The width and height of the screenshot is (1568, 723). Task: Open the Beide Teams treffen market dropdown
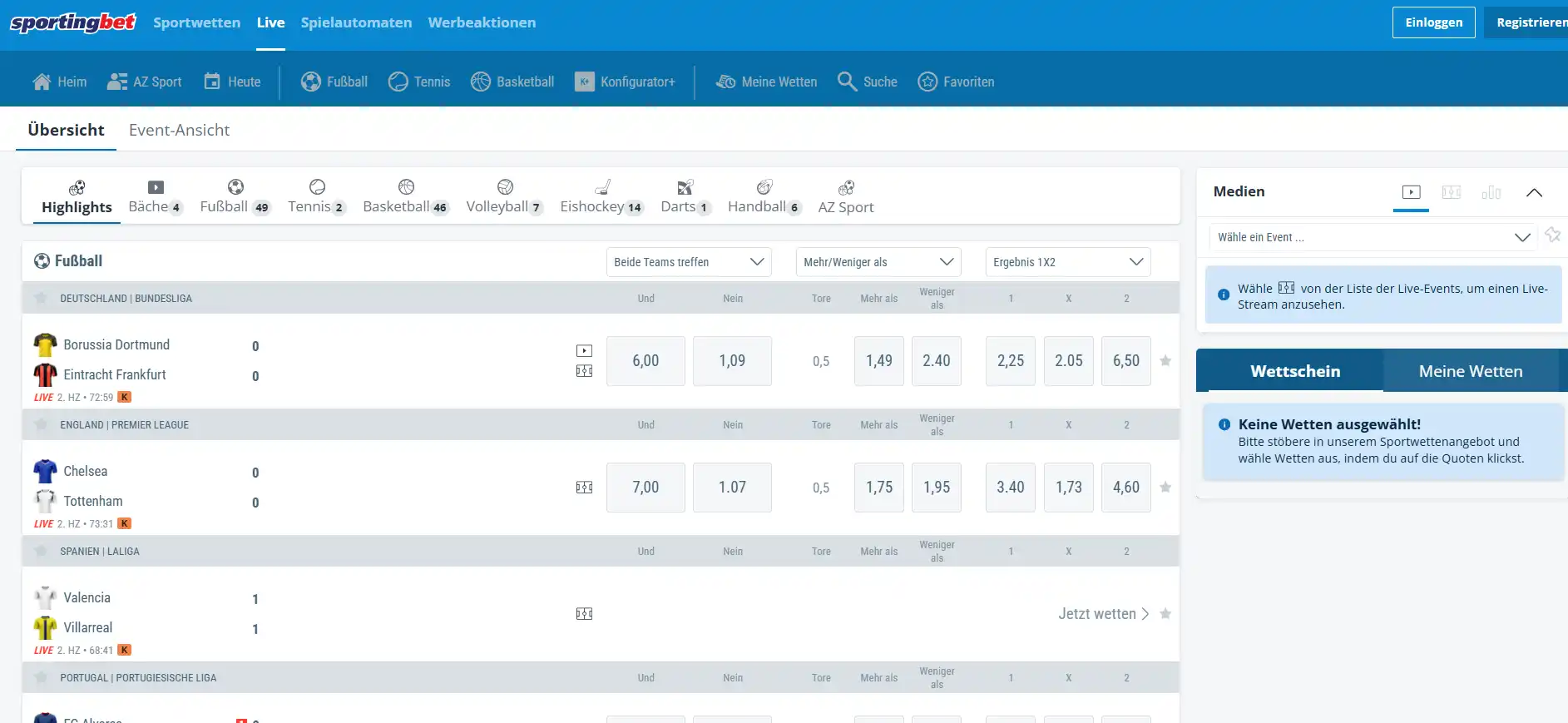tap(689, 262)
